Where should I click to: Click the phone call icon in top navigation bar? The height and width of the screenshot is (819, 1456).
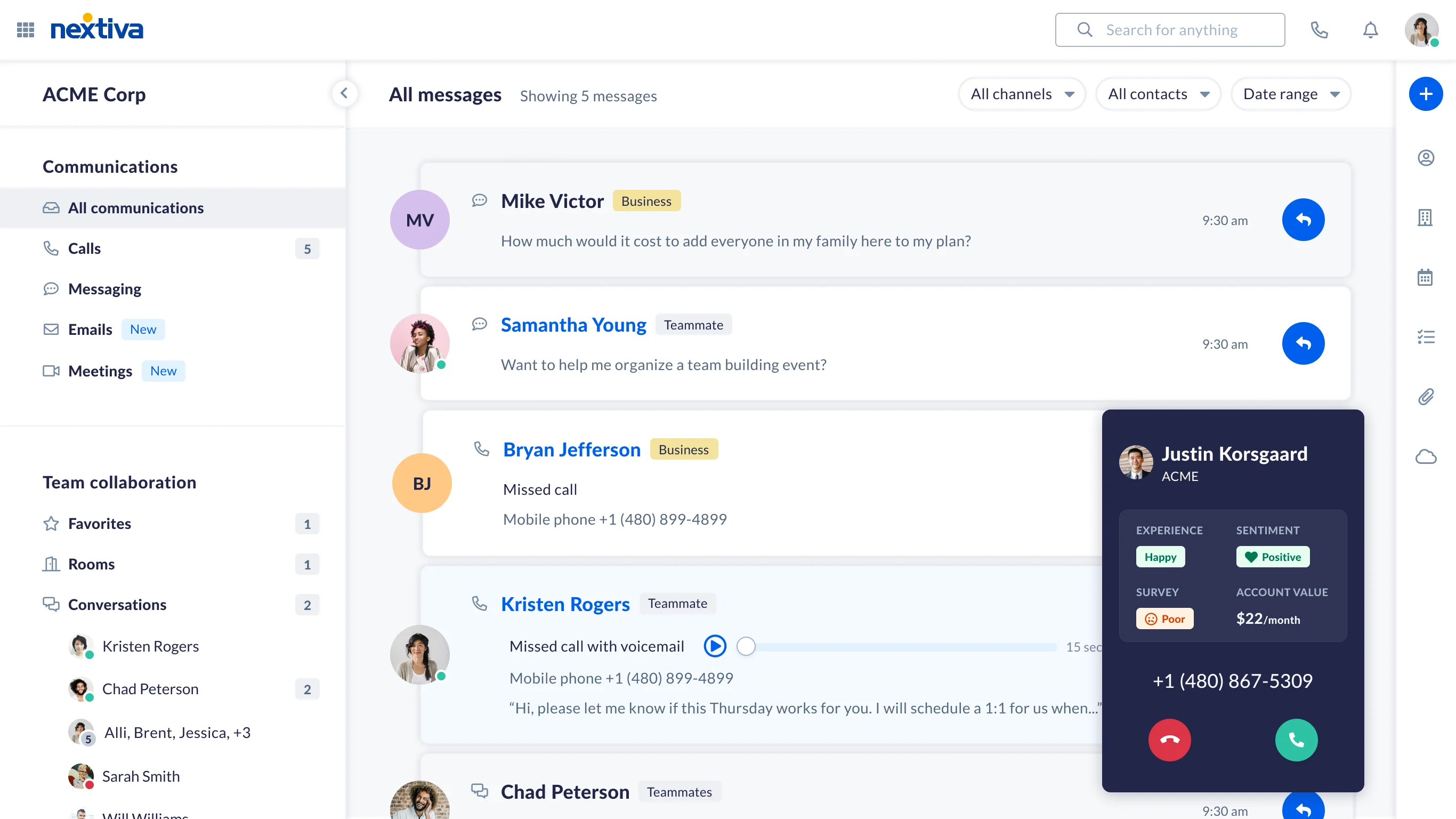pos(1320,29)
